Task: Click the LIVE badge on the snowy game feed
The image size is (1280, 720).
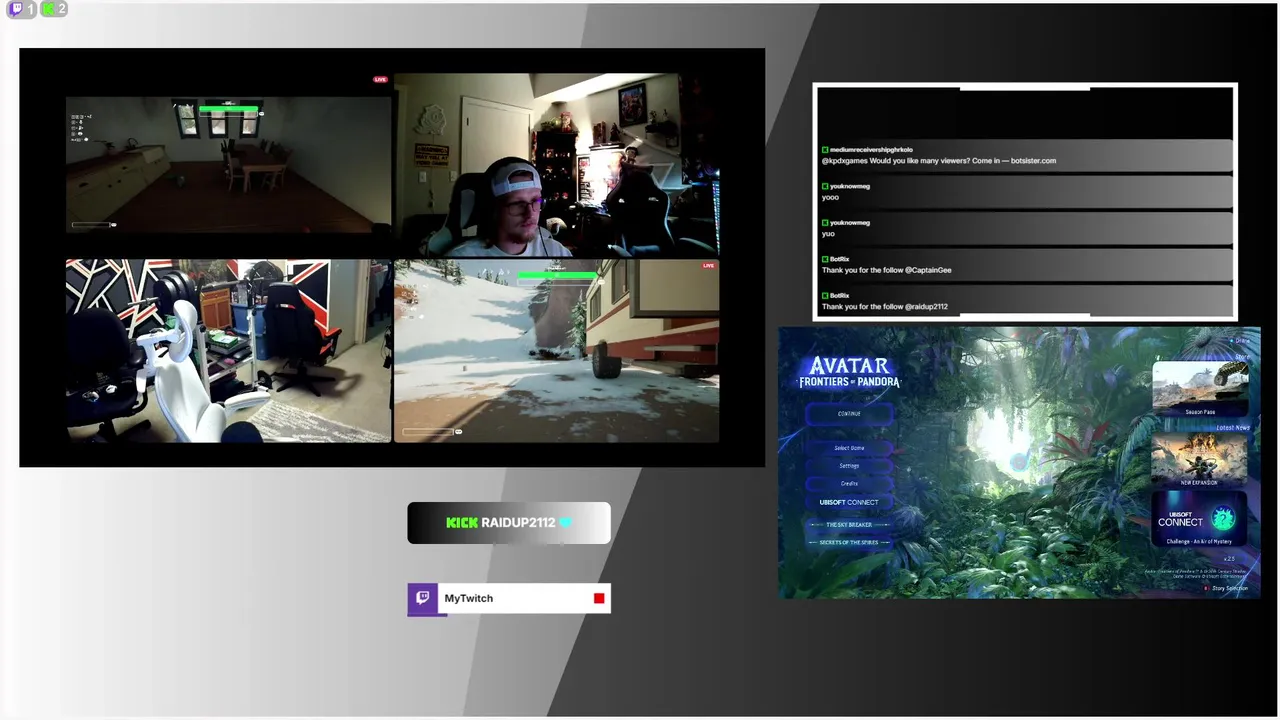Action: pos(709,266)
